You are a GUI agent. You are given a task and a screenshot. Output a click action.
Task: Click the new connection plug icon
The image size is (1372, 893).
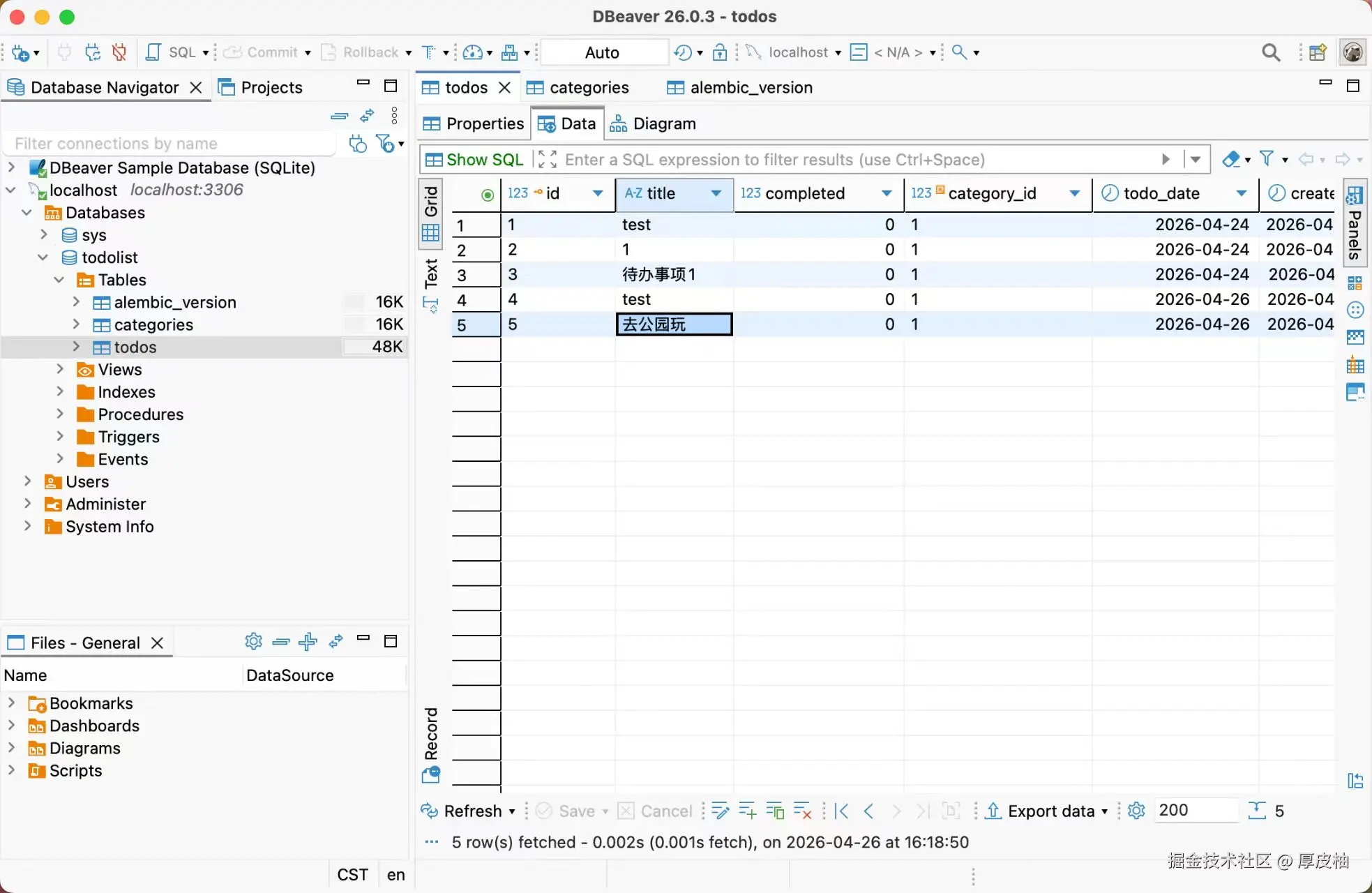click(21, 52)
